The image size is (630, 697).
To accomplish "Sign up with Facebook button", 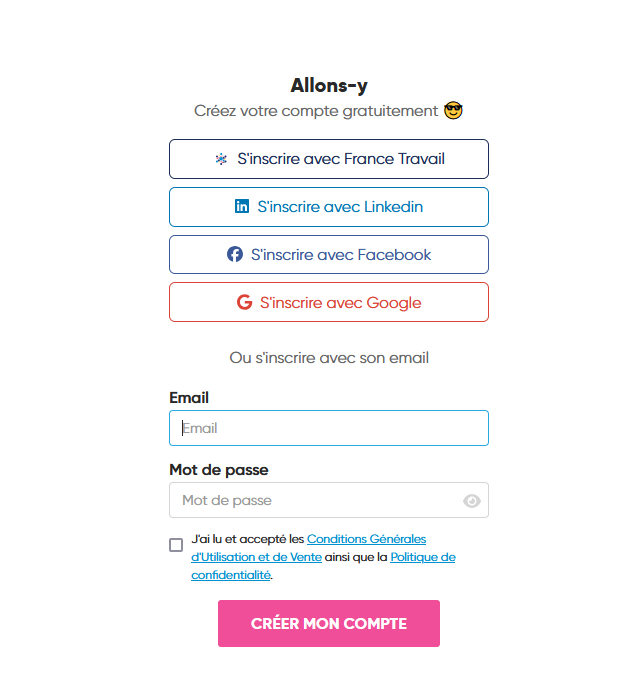I will tap(329, 255).
